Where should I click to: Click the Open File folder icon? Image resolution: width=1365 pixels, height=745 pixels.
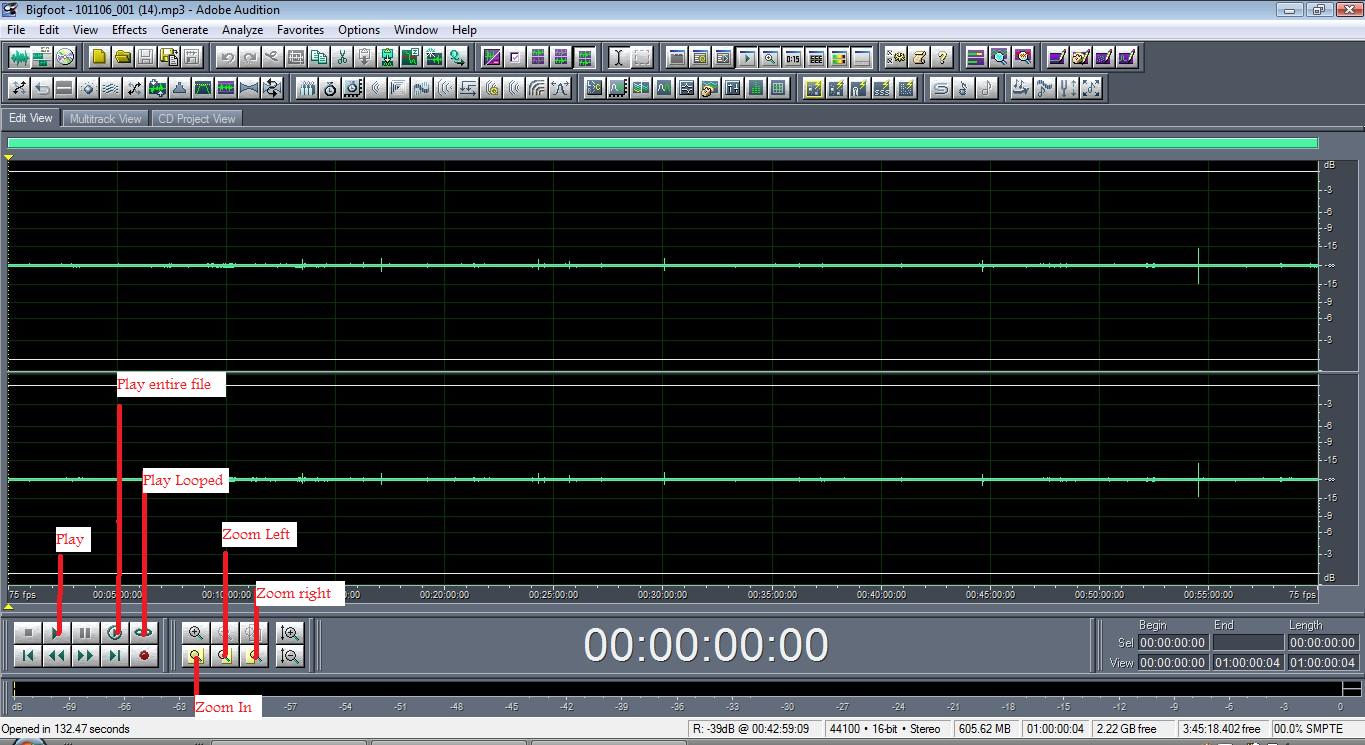(x=122, y=57)
